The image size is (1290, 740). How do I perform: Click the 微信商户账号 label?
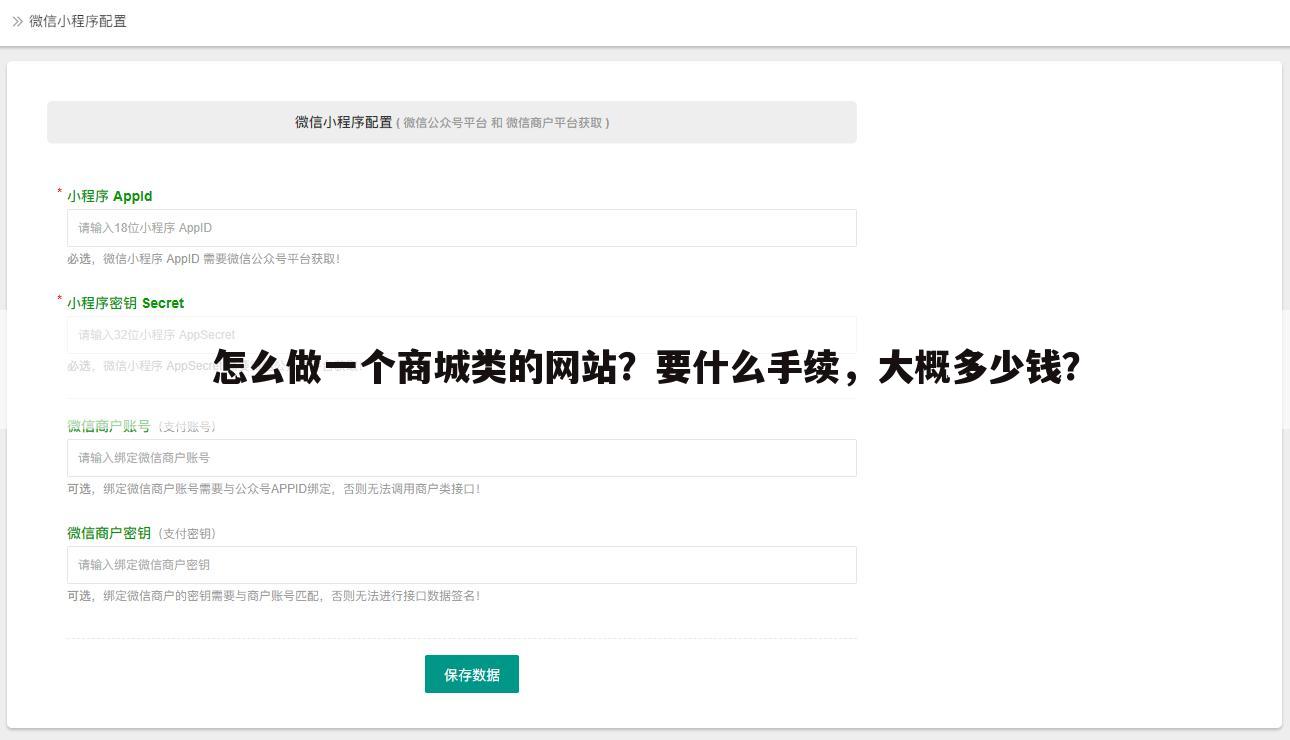tap(109, 426)
